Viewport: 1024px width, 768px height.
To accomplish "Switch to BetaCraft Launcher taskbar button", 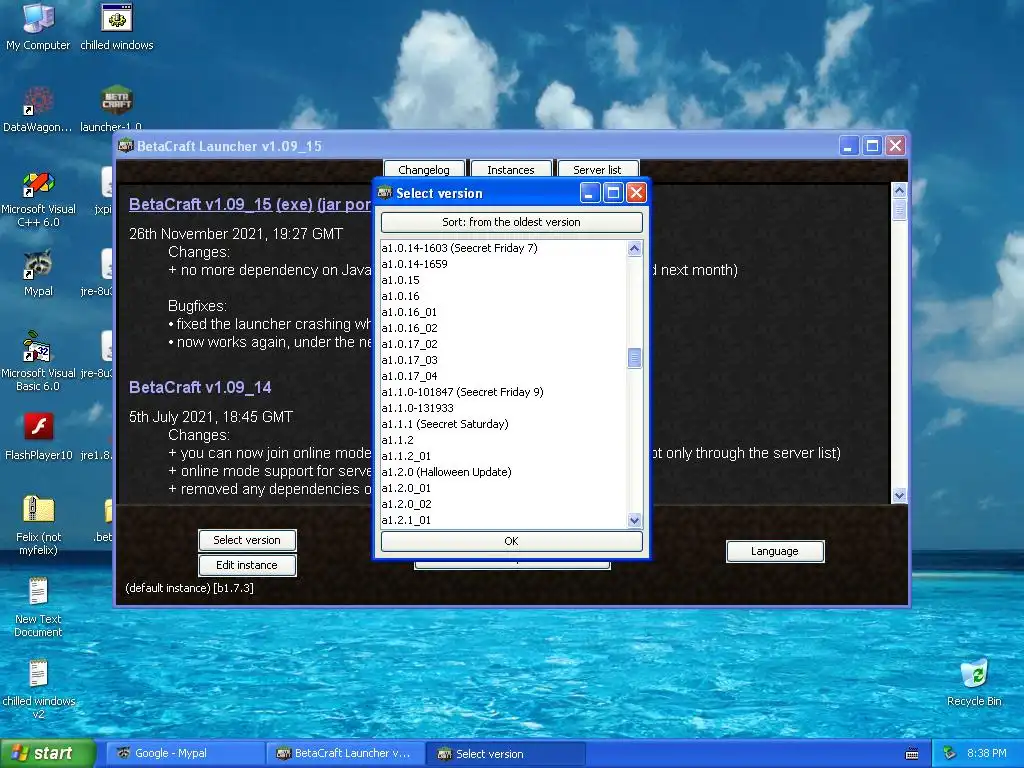I will pos(345,753).
